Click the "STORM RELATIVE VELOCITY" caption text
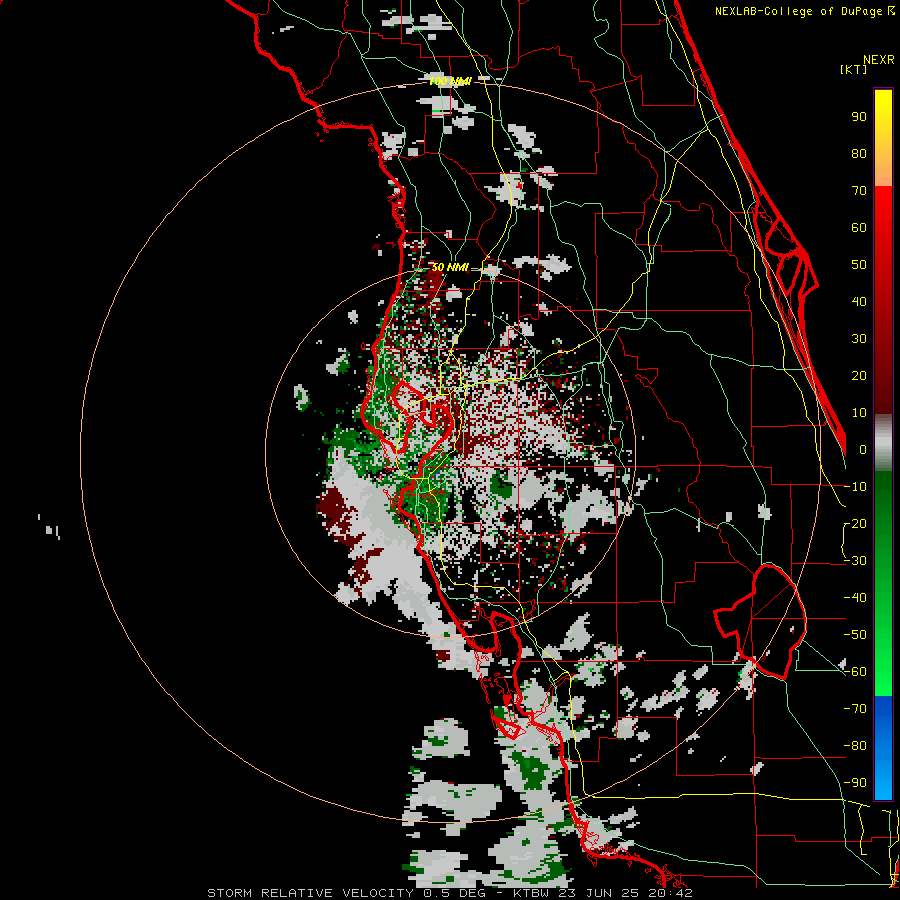The height and width of the screenshot is (900, 900). coord(310,893)
